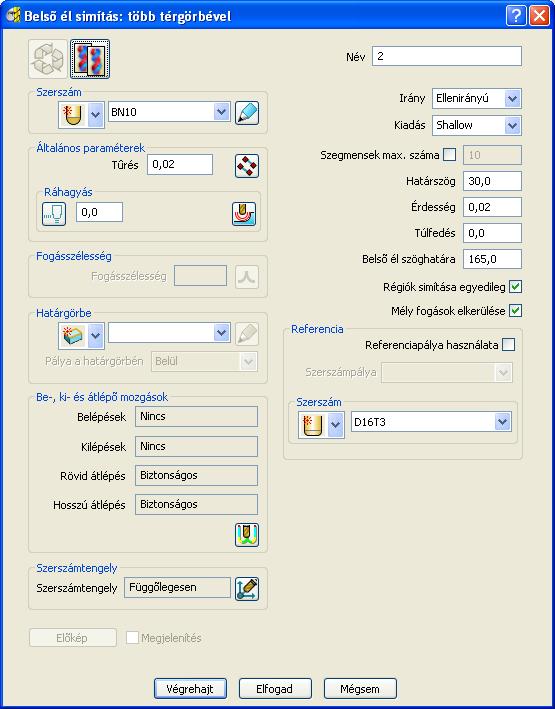The image size is (555, 709).
Task: Click the copy toolpath icon near top
Action: 90,59
